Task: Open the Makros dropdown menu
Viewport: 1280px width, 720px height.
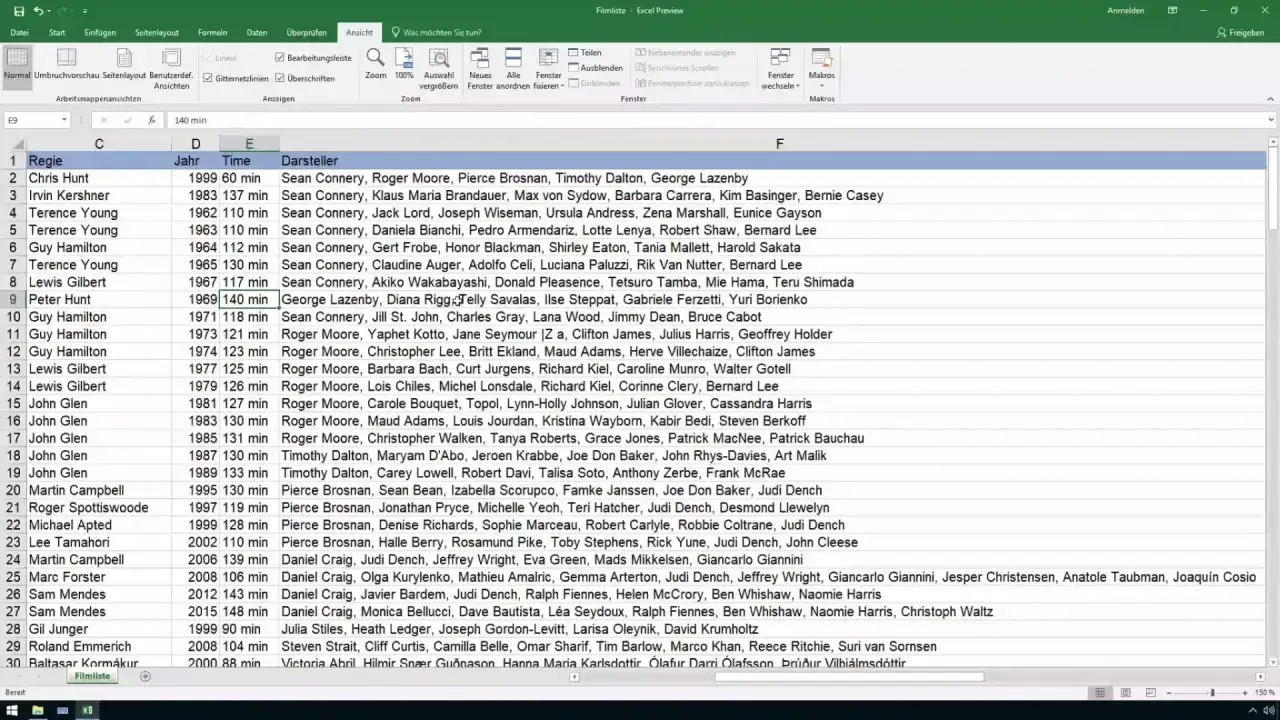Action: [822, 68]
